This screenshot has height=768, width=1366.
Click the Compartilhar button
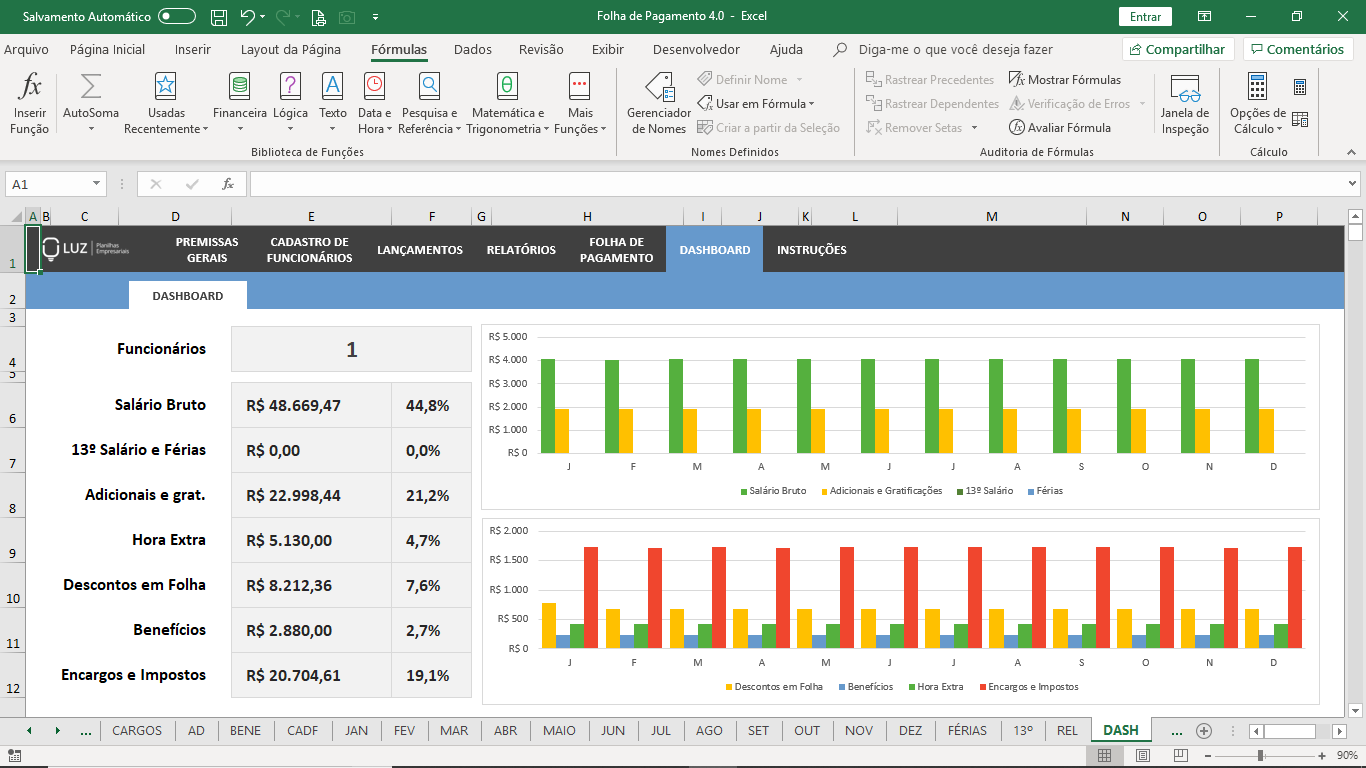coord(1176,49)
